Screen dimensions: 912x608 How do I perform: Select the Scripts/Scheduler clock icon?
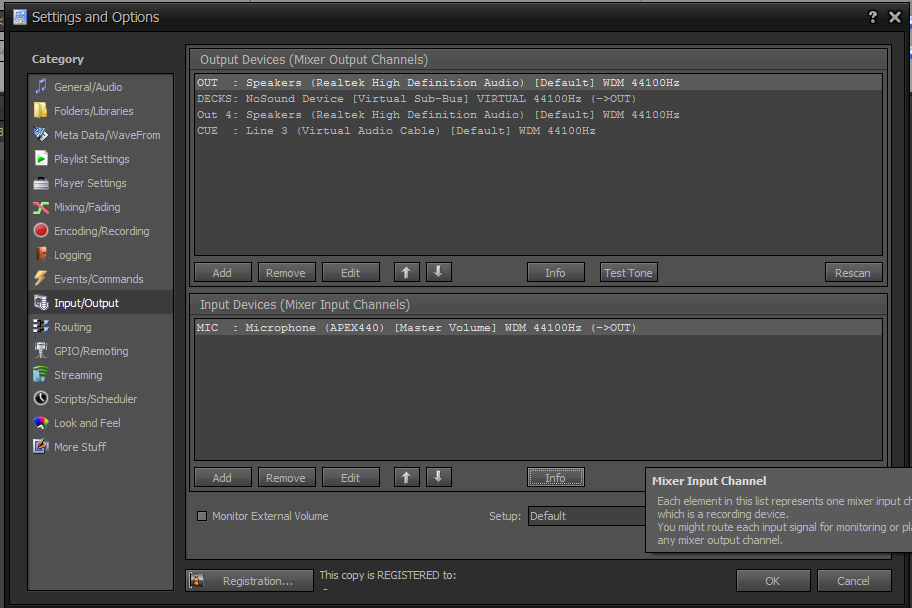[42, 399]
